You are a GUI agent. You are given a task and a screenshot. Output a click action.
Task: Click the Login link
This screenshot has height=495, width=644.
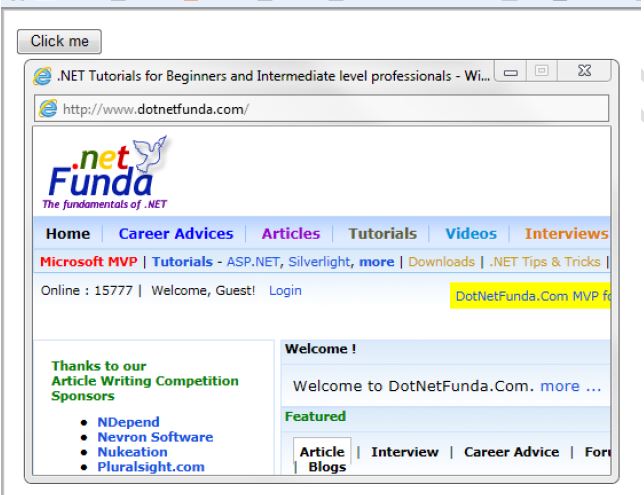click(x=285, y=290)
